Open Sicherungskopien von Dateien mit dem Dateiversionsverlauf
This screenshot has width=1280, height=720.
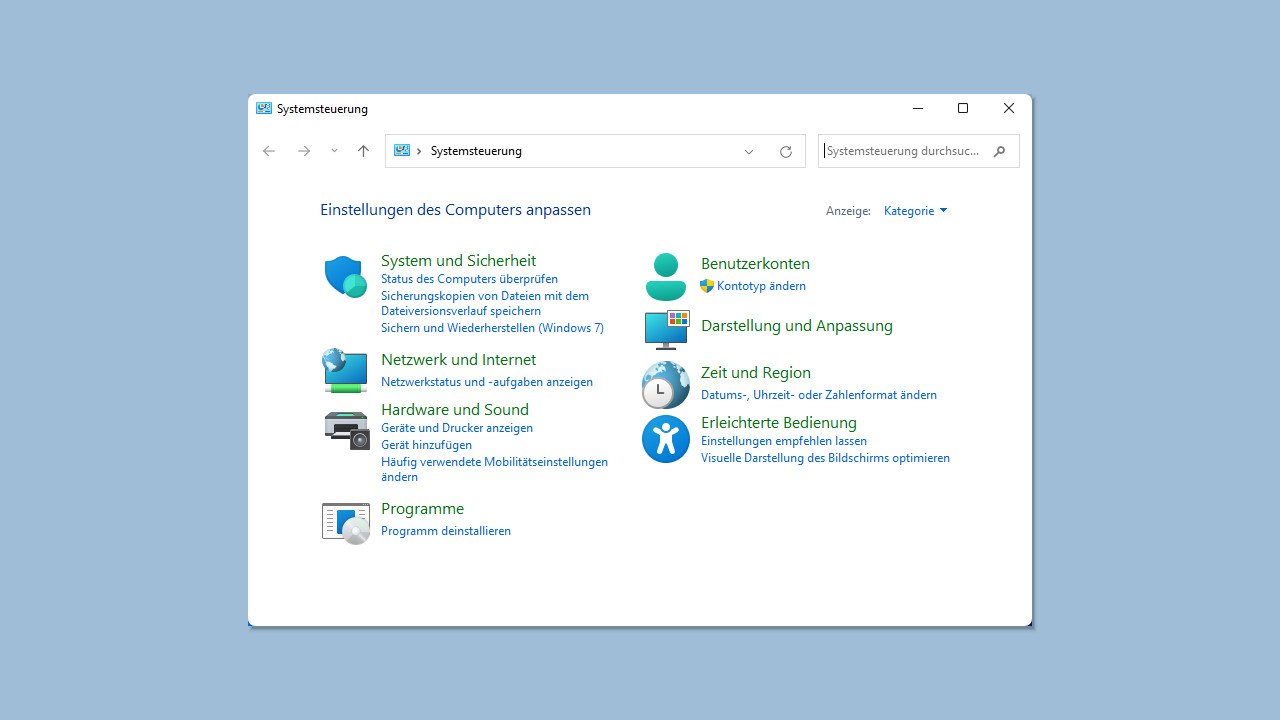pos(485,303)
